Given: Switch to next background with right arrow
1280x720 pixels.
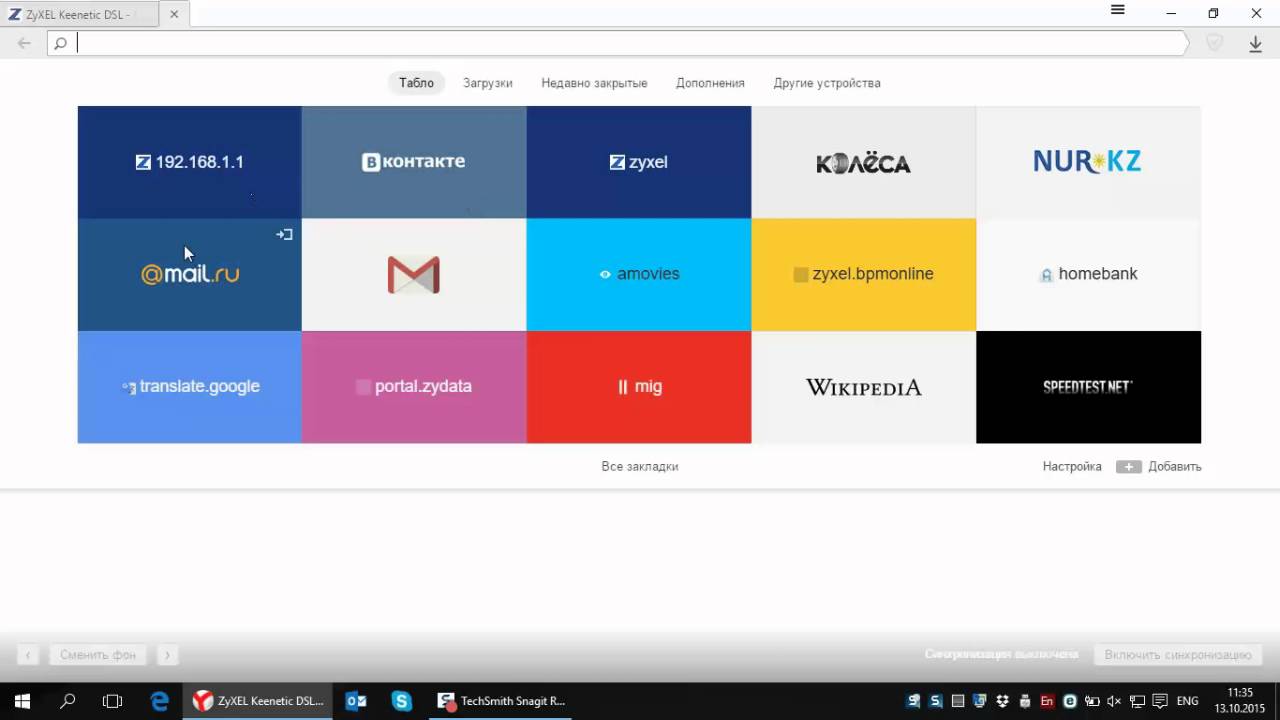Looking at the screenshot, I should coord(167,655).
